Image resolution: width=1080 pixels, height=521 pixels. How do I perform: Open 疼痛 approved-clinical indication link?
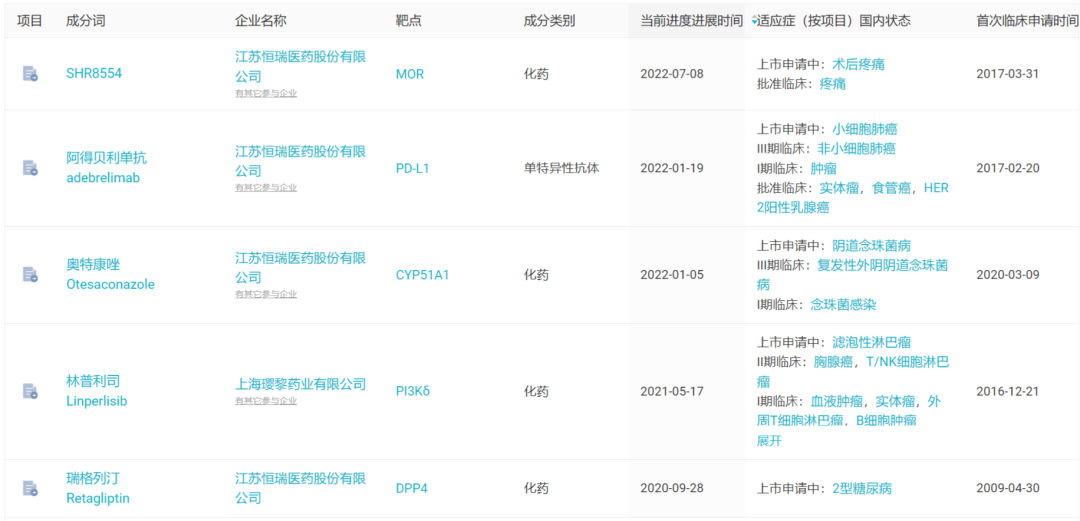coord(832,83)
